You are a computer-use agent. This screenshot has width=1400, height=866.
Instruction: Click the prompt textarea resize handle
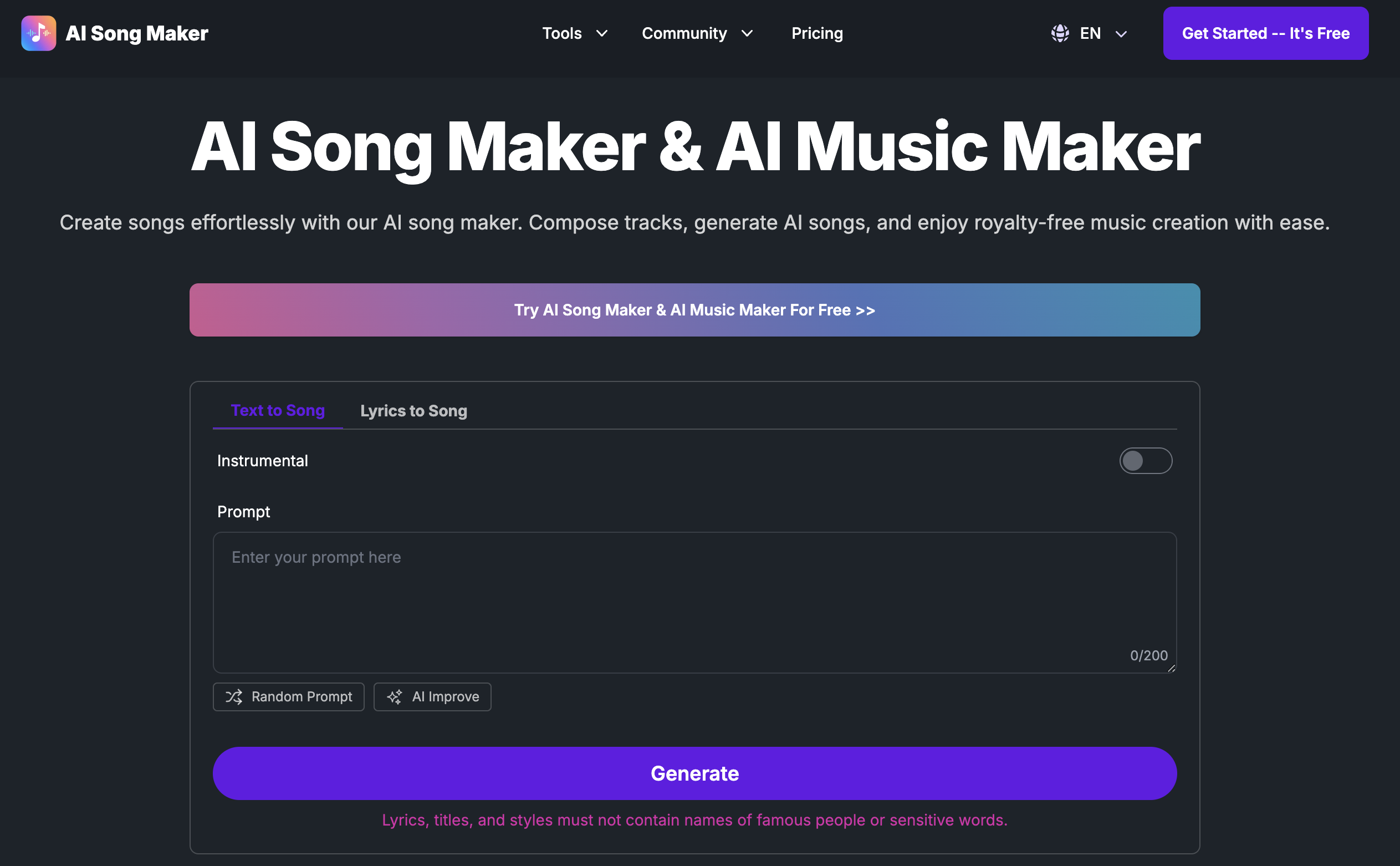(1171, 668)
